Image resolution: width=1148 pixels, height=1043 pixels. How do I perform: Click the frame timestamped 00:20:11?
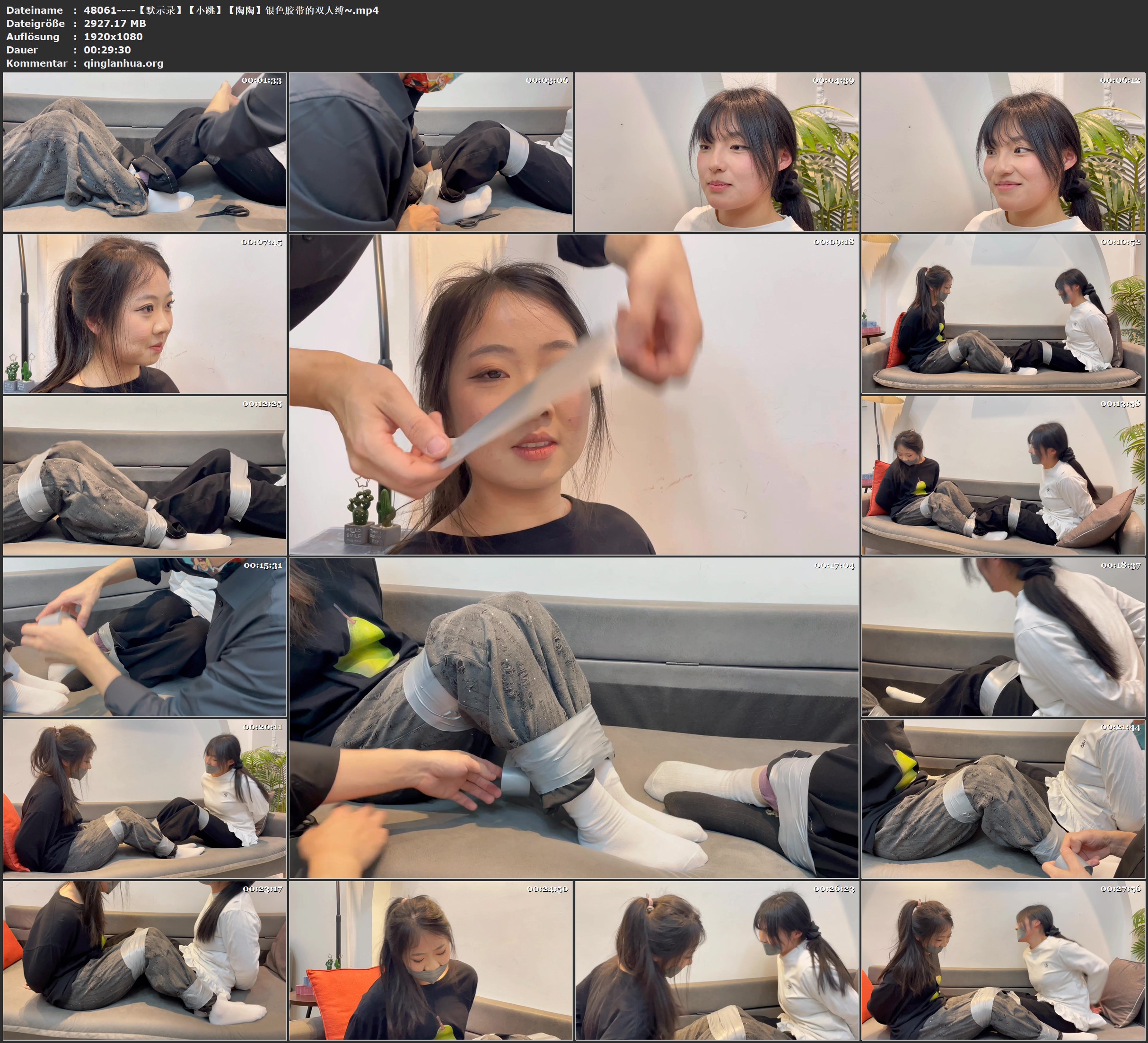point(145,799)
